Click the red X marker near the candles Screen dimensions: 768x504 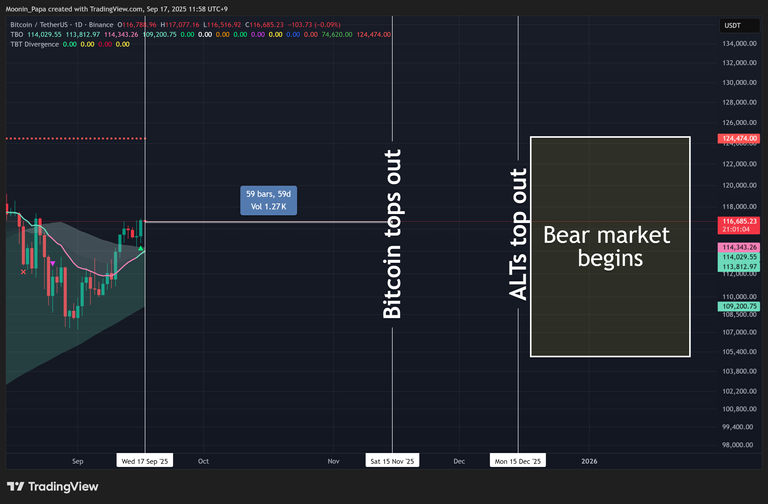[24, 272]
